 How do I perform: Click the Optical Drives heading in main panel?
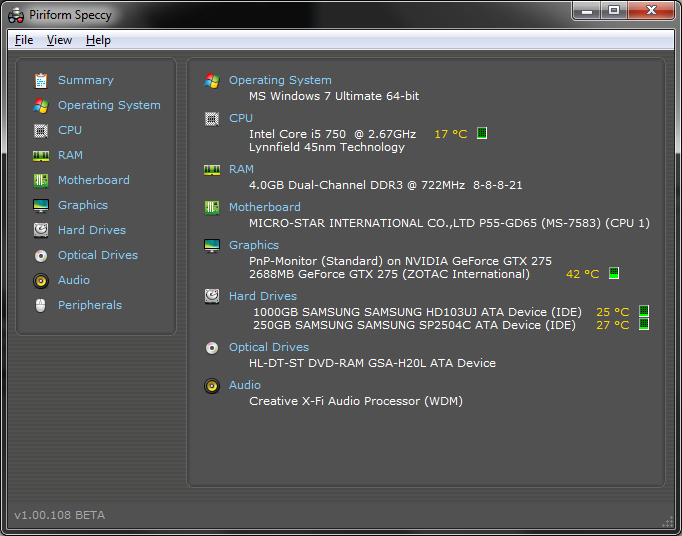[x=269, y=347]
